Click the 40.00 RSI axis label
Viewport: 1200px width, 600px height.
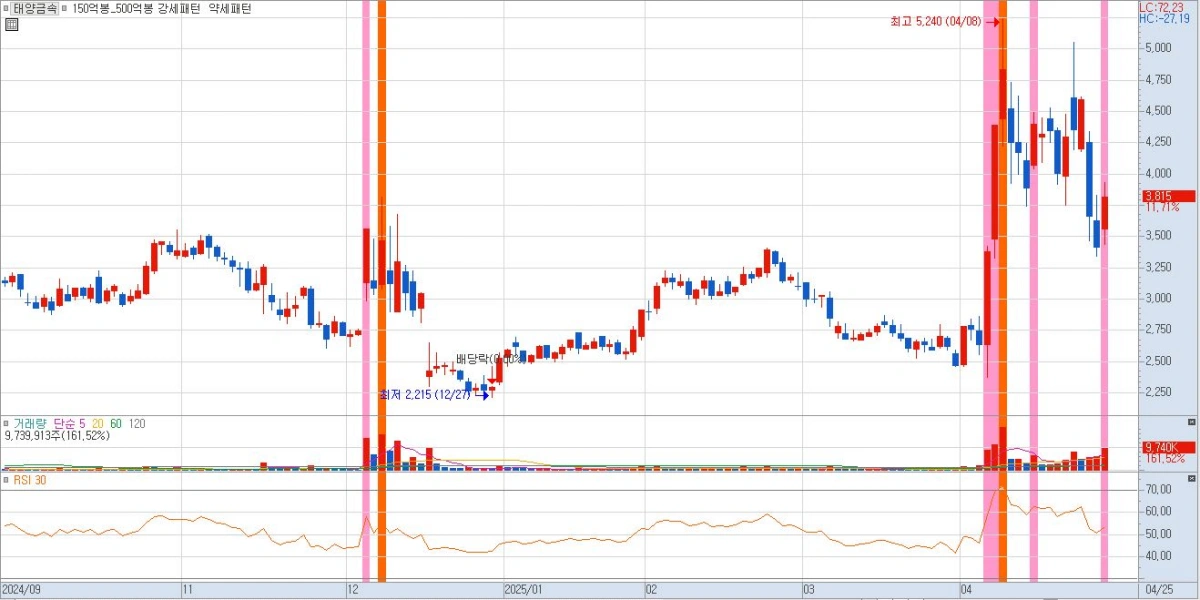tap(1159, 556)
